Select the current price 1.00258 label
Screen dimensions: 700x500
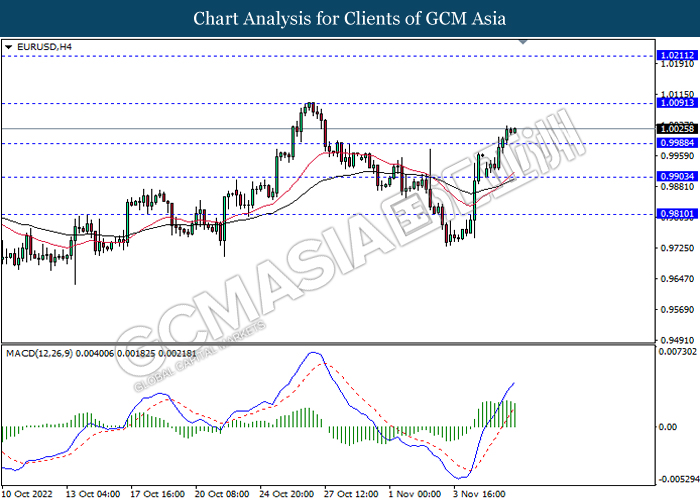click(x=677, y=129)
